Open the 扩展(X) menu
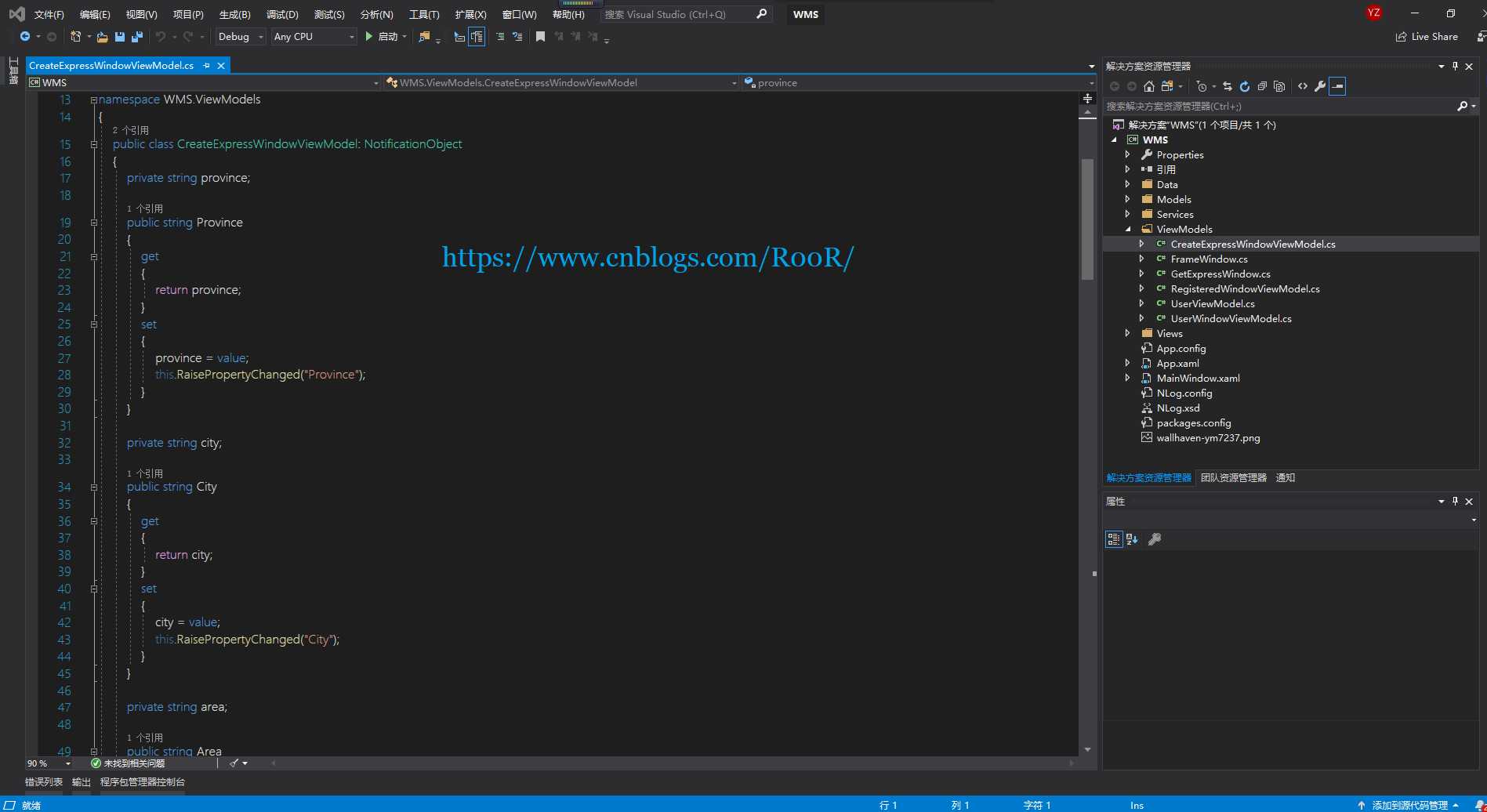Image resolution: width=1487 pixels, height=812 pixels. [470, 14]
